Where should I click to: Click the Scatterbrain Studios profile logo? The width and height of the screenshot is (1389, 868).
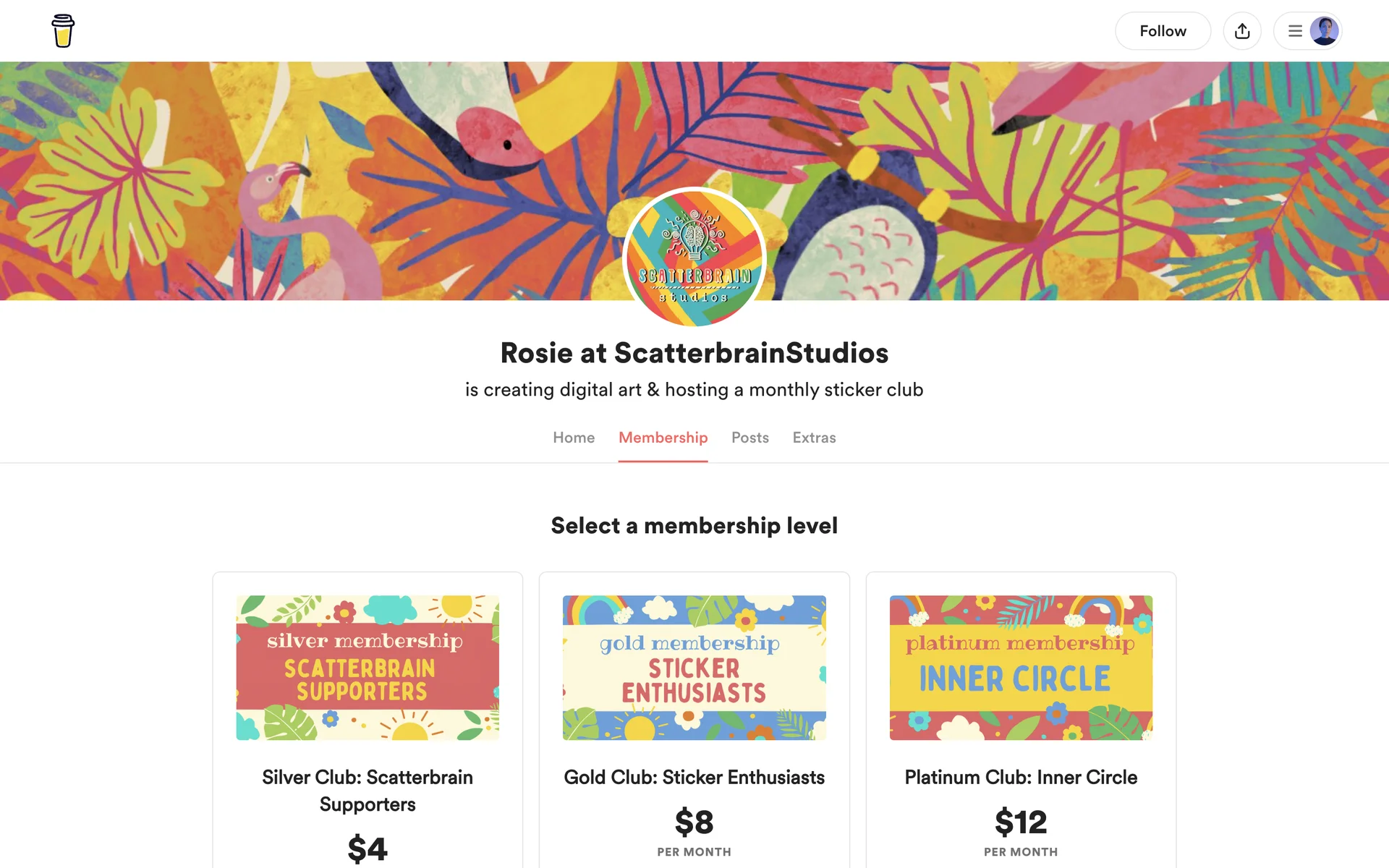[x=694, y=258]
